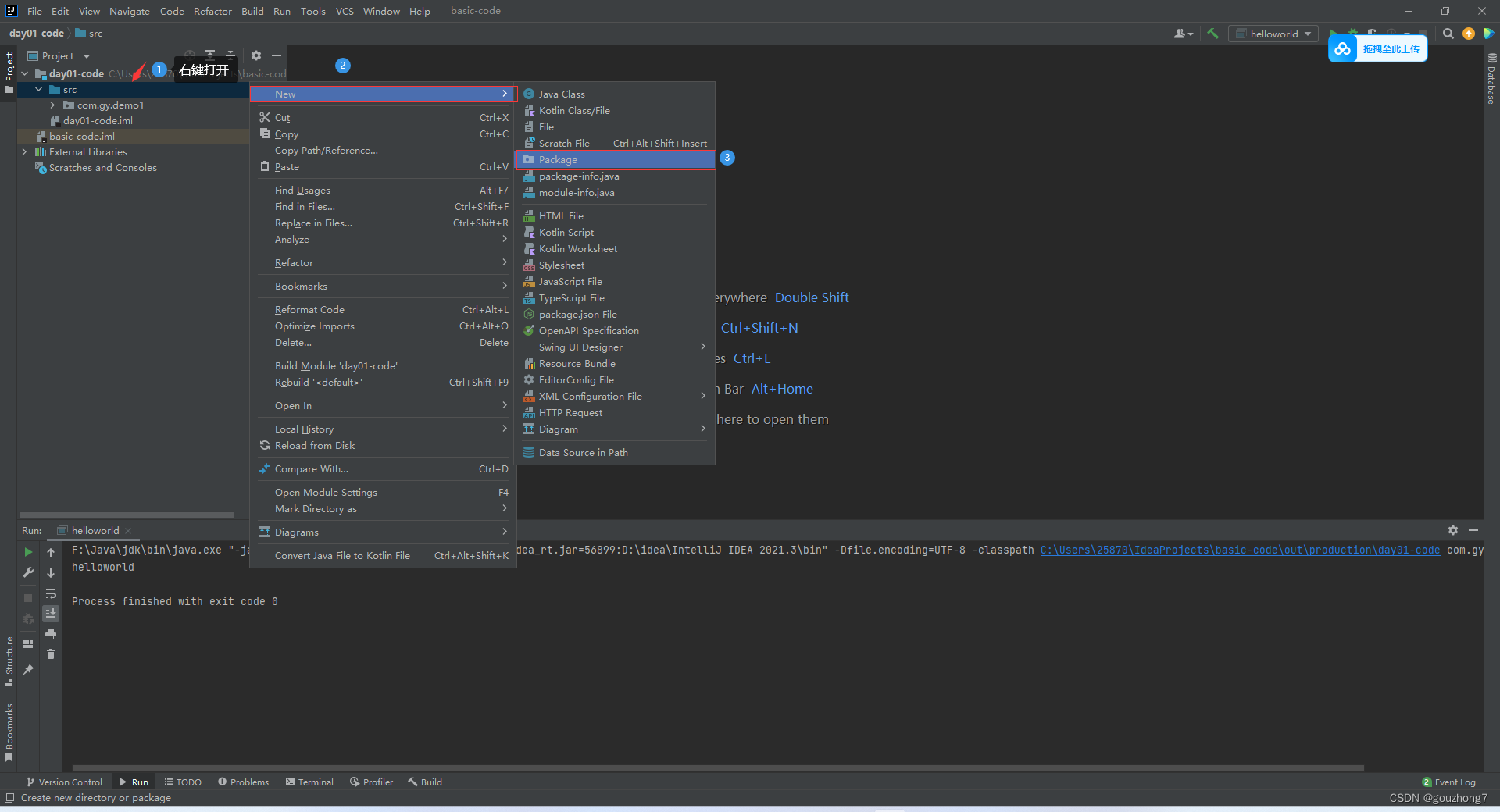Open Run panel settings gear
Viewport: 1500px width, 812px height.
click(x=1452, y=530)
